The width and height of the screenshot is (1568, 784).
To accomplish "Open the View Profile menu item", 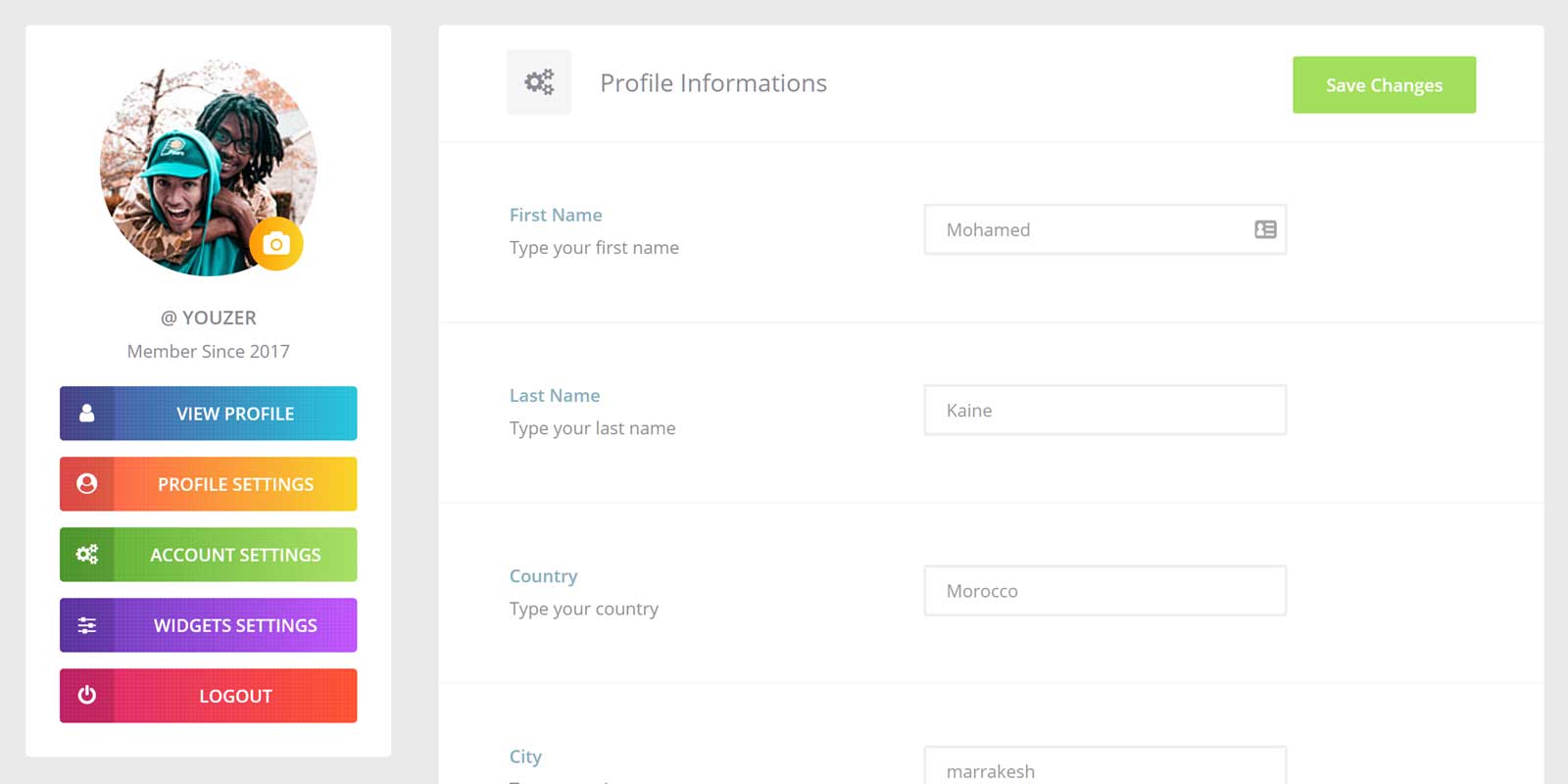I will point(235,414).
